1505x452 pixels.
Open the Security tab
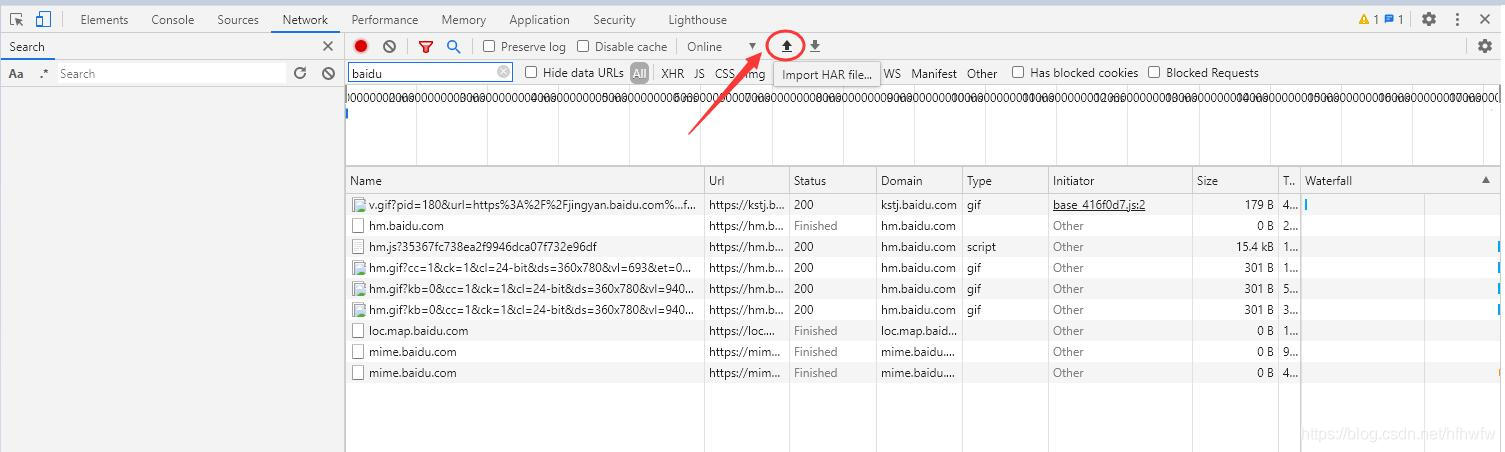click(614, 19)
